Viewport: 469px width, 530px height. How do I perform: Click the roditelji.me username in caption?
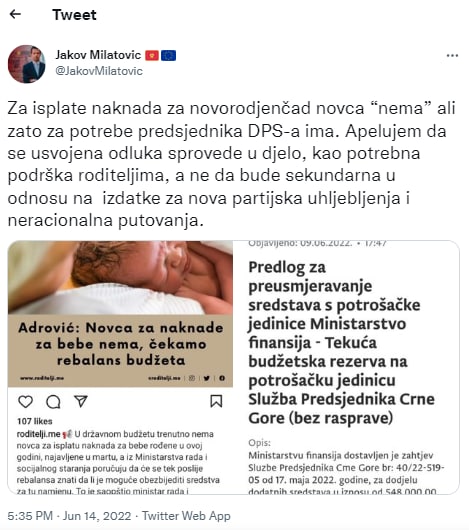[39, 434]
